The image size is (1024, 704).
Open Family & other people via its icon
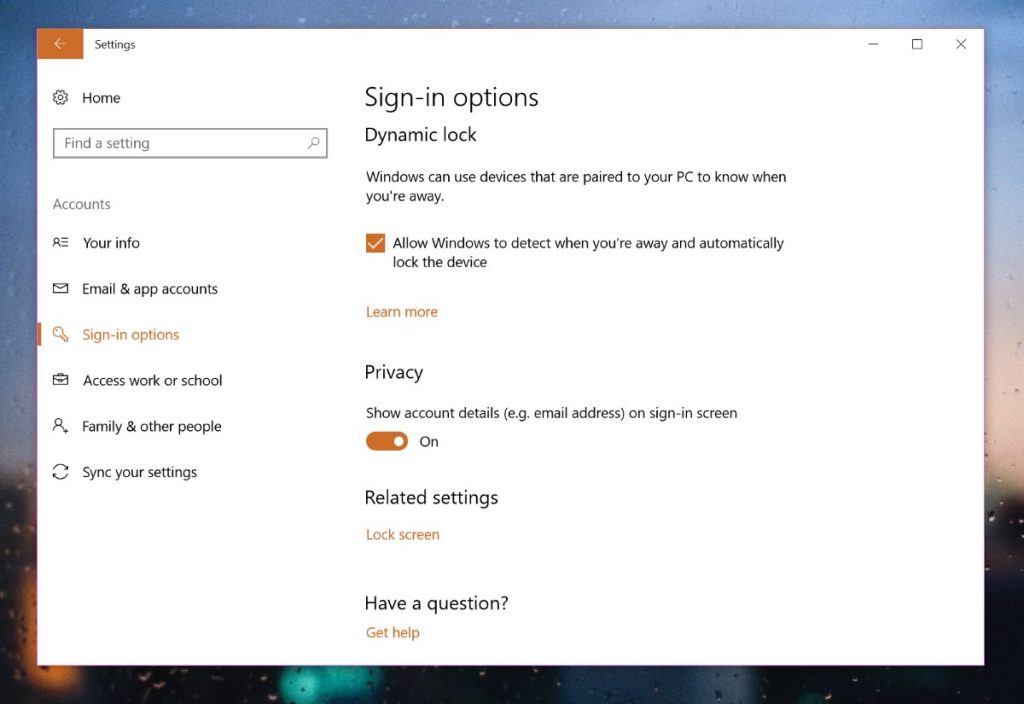pyautogui.click(x=61, y=426)
